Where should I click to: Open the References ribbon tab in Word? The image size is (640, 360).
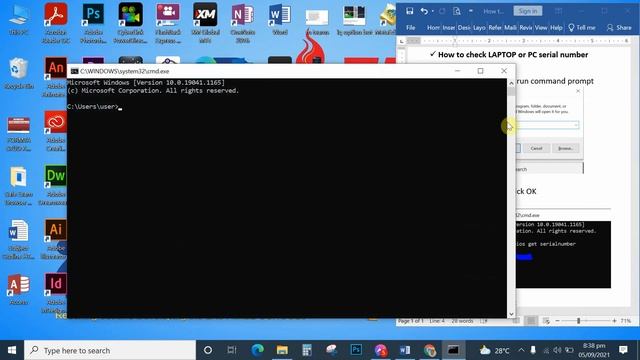495,28
